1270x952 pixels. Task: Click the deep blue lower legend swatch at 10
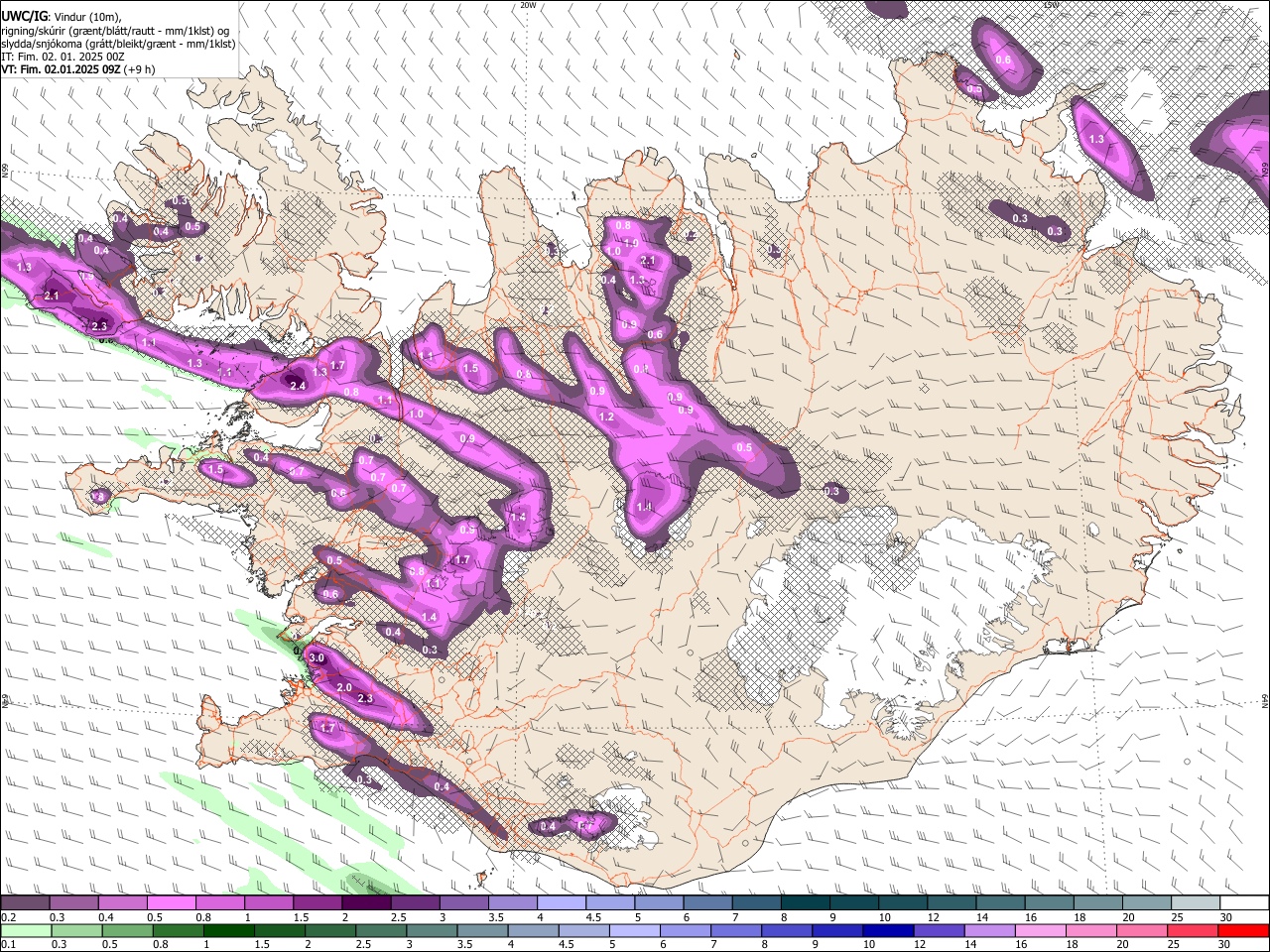888,930
